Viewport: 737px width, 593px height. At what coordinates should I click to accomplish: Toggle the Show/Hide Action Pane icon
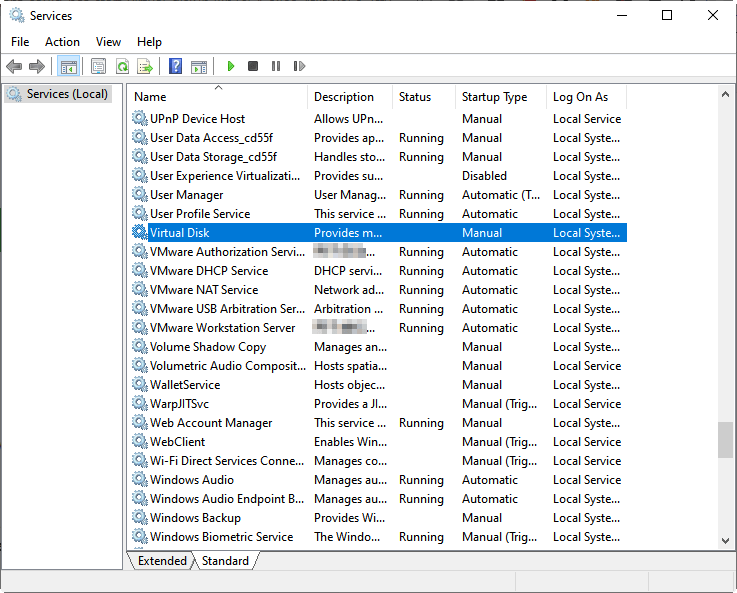199,67
